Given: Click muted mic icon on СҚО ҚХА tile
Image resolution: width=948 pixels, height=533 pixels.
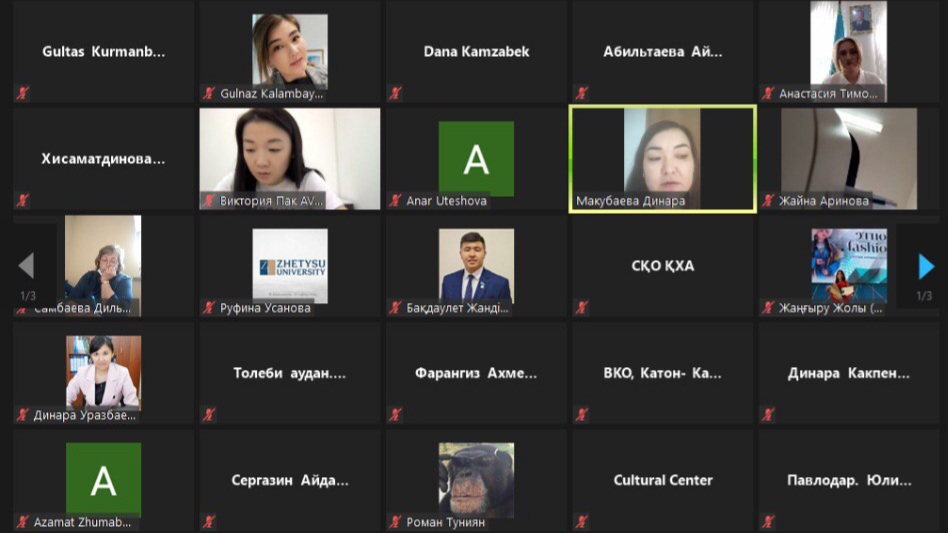Looking at the screenshot, I should point(582,308).
